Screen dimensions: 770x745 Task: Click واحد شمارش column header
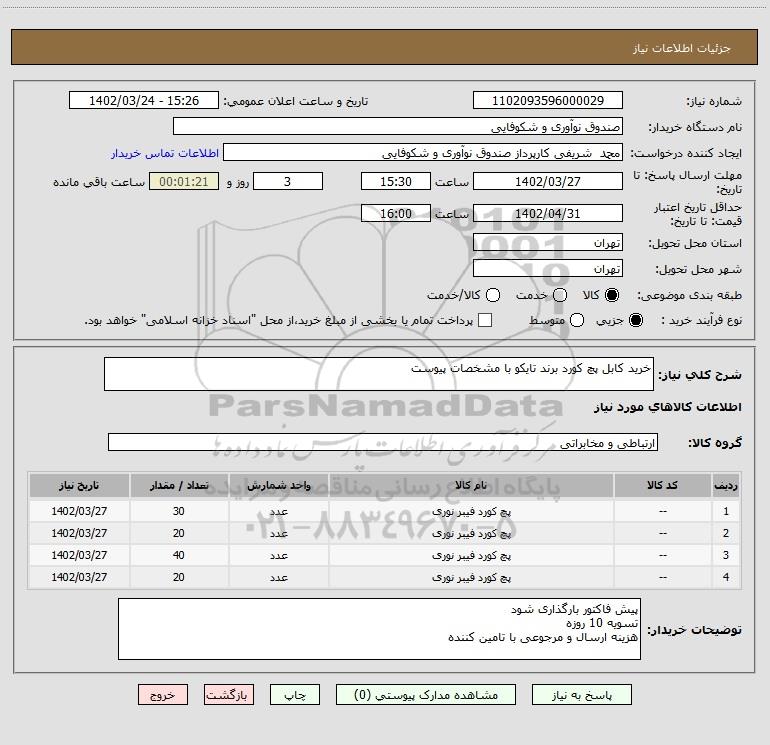(278, 485)
